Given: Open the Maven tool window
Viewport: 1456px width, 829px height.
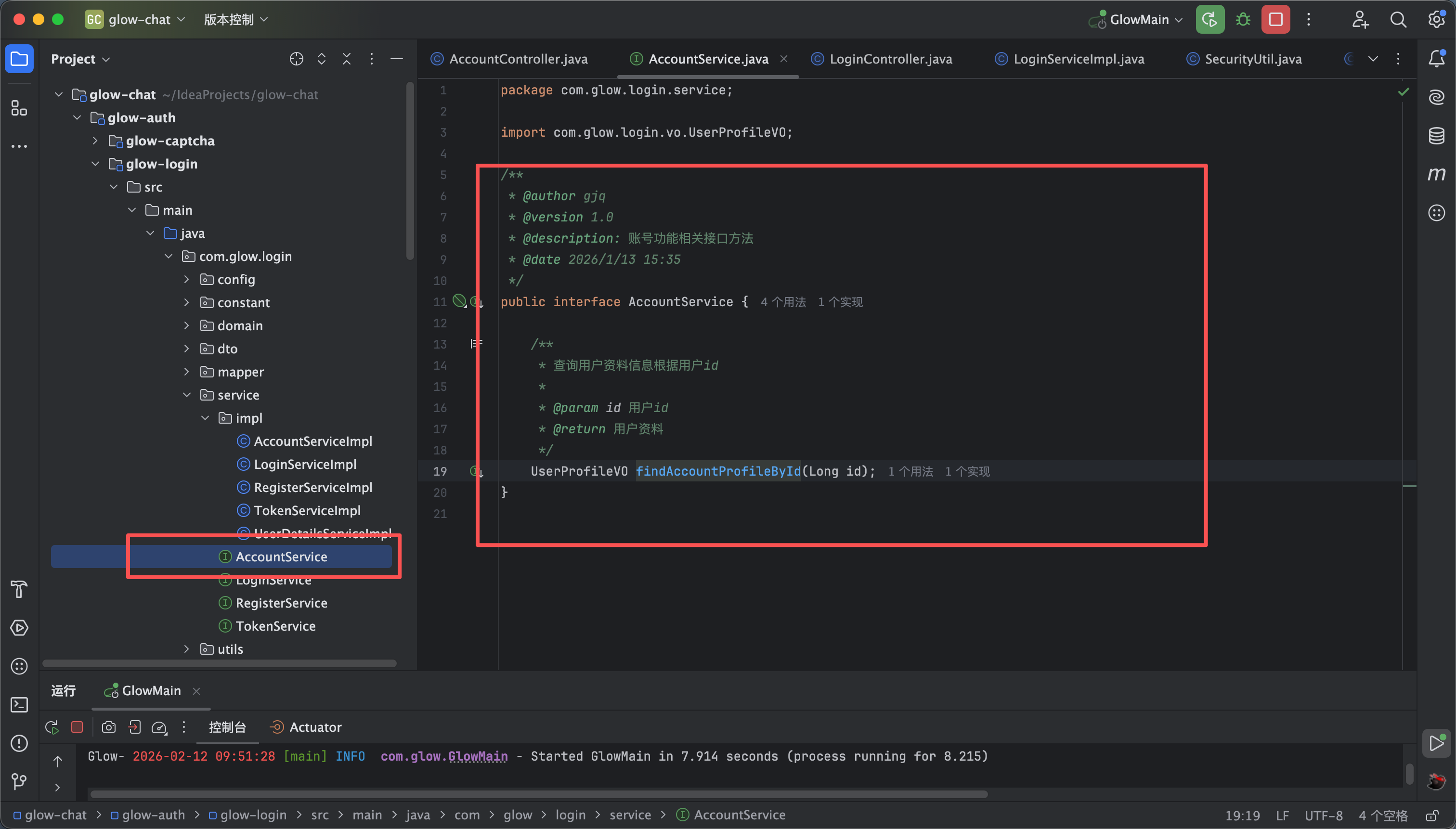Looking at the screenshot, I should 1436,174.
